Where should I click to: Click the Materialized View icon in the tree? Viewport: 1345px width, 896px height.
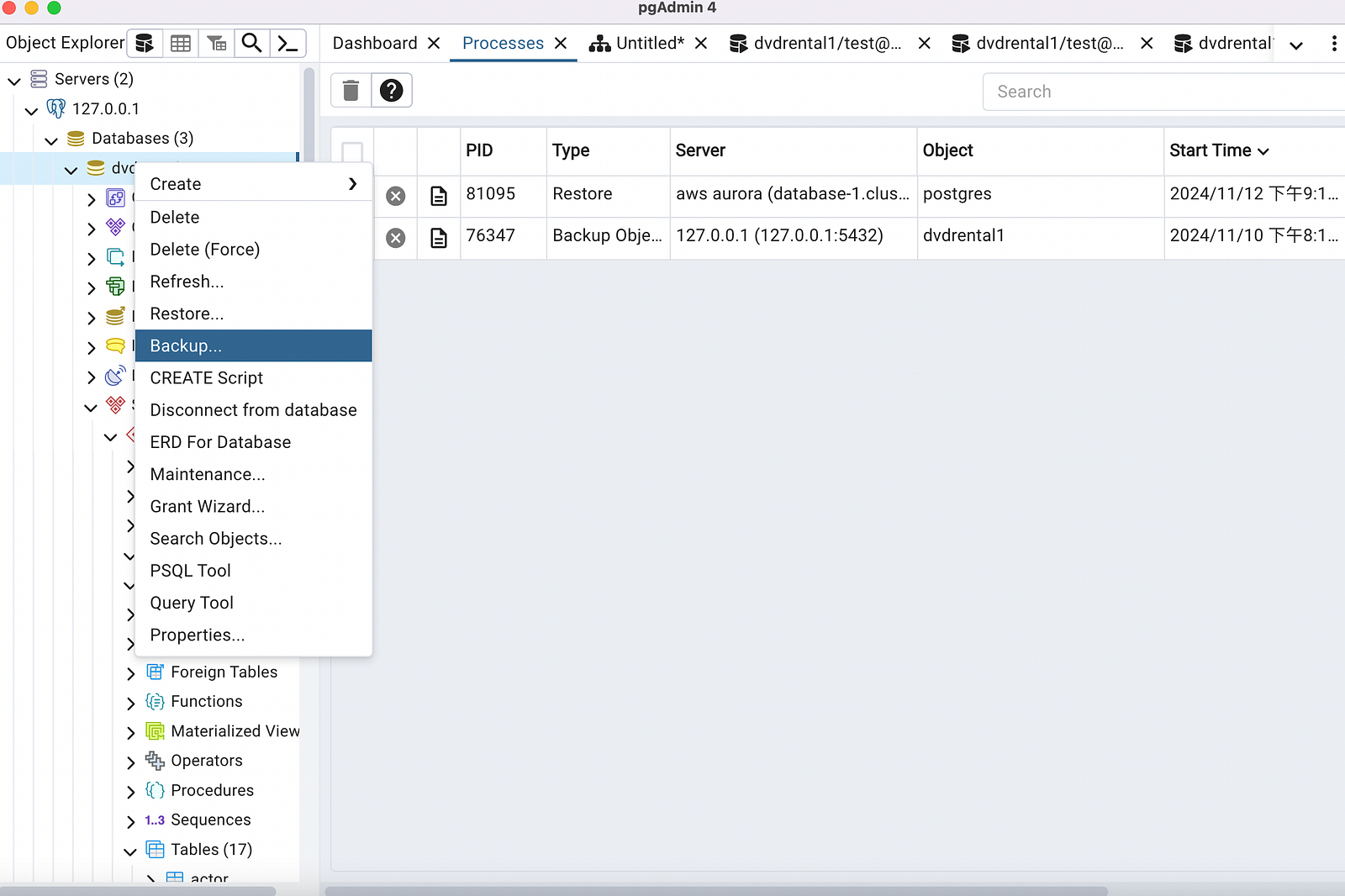[x=155, y=731]
